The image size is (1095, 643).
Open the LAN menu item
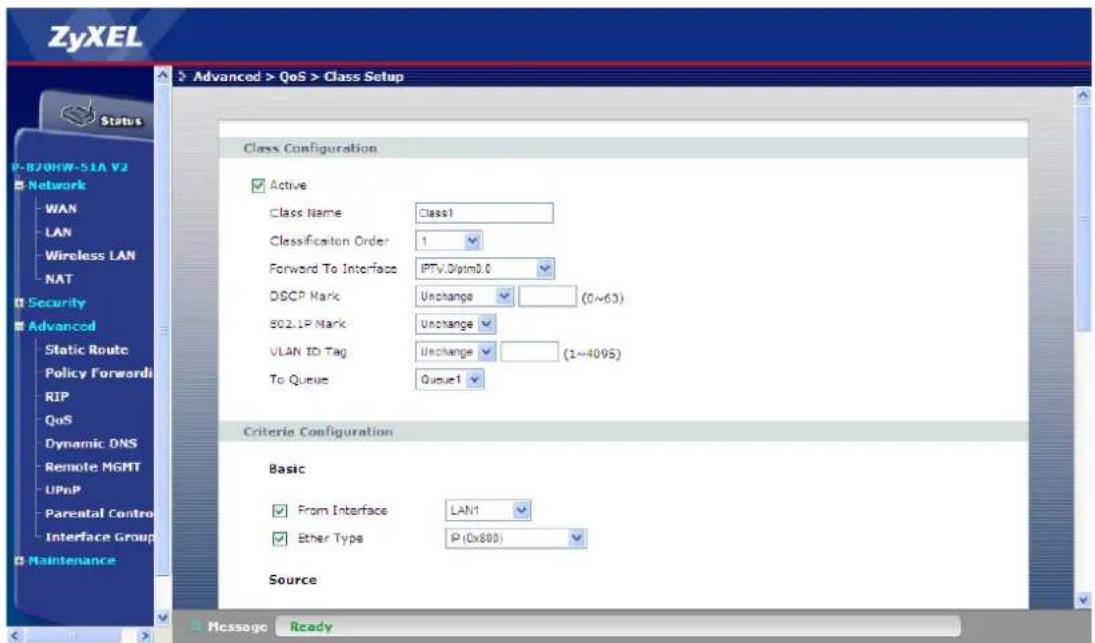pyautogui.click(x=58, y=232)
